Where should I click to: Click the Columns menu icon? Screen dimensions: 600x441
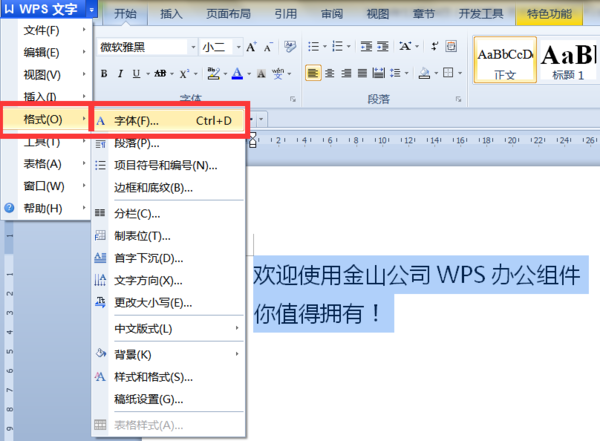pyautogui.click(x=100, y=212)
